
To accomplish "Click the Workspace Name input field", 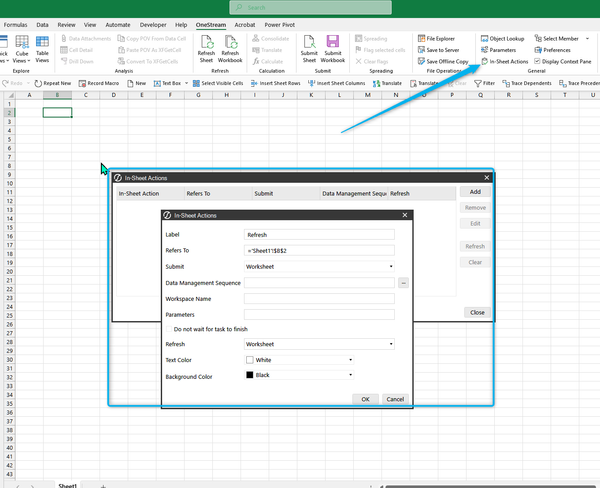I will (319, 298).
